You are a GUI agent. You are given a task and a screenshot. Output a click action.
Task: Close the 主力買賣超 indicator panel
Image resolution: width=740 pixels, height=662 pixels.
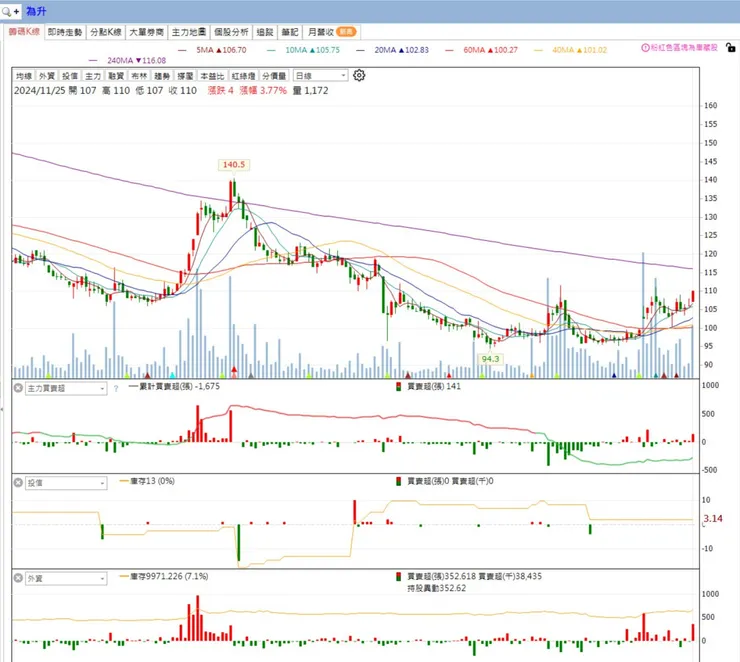pyautogui.click(x=18, y=388)
